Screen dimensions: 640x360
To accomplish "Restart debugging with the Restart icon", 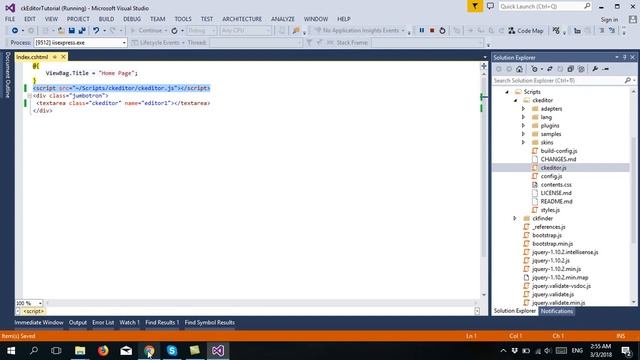I will 442,31.
